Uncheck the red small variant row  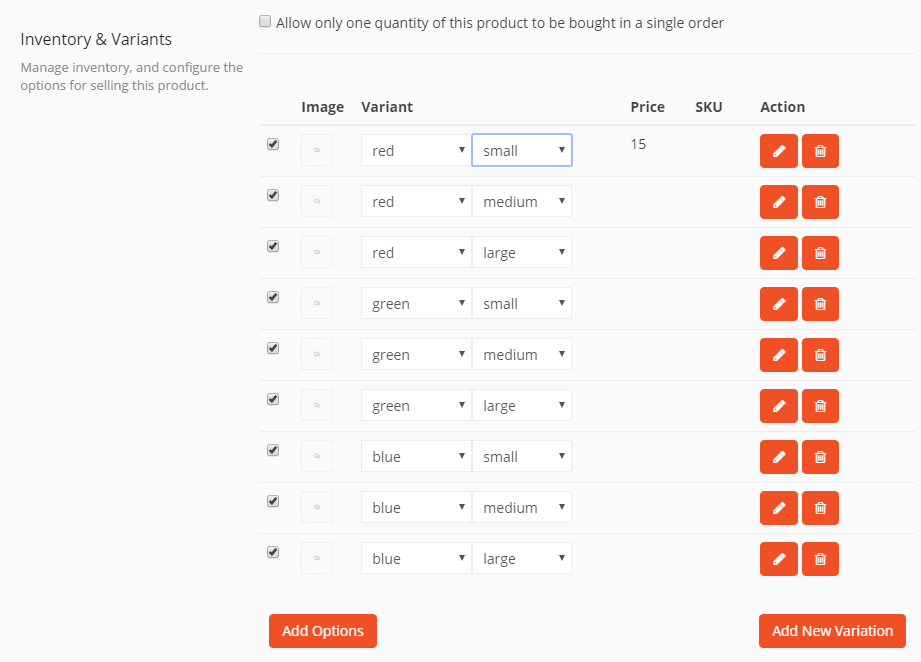(273, 144)
